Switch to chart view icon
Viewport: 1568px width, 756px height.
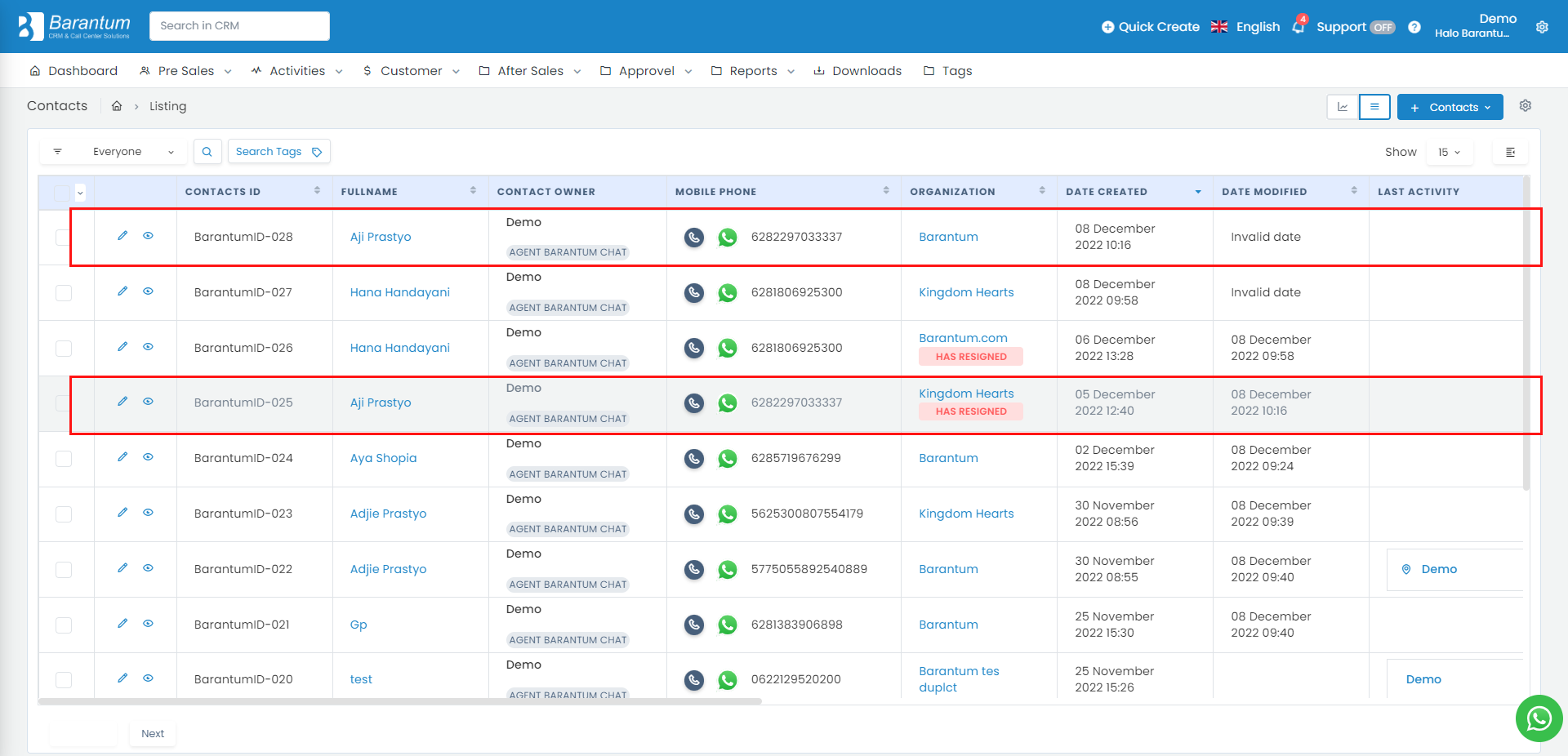pos(1343,107)
